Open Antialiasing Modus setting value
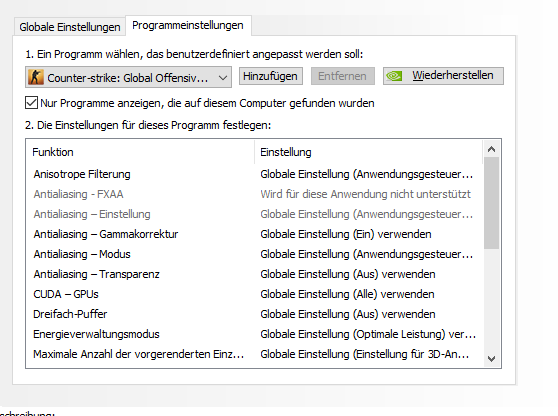558x416 pixels. point(367,254)
